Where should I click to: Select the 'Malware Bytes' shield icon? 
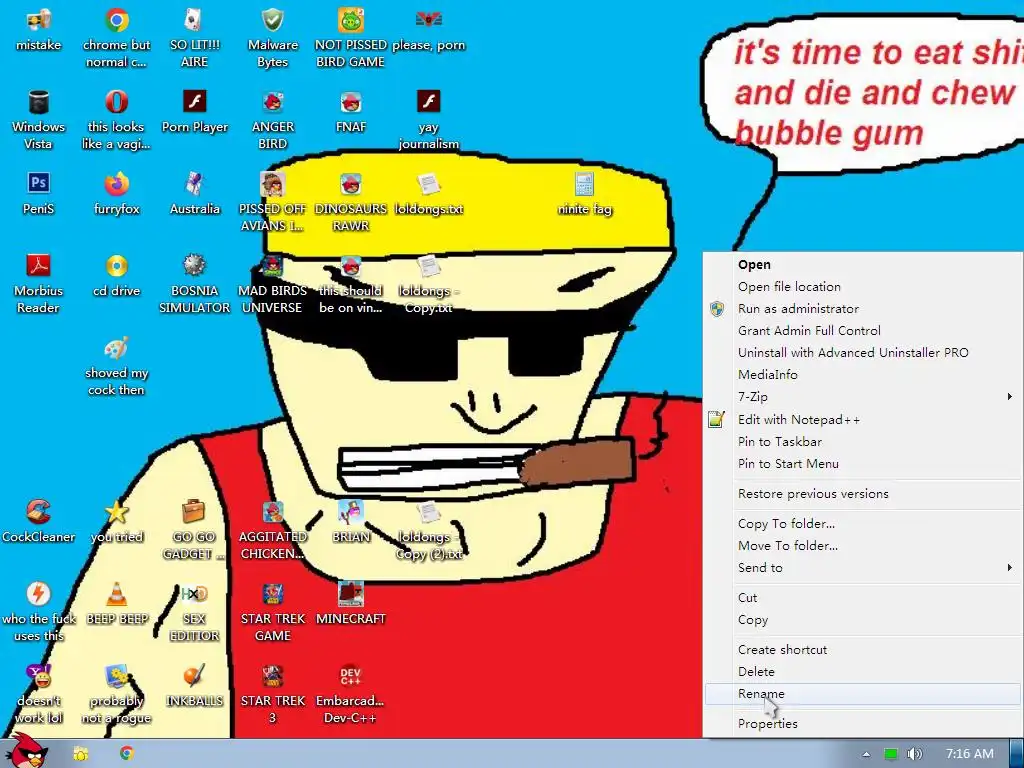coord(272,38)
